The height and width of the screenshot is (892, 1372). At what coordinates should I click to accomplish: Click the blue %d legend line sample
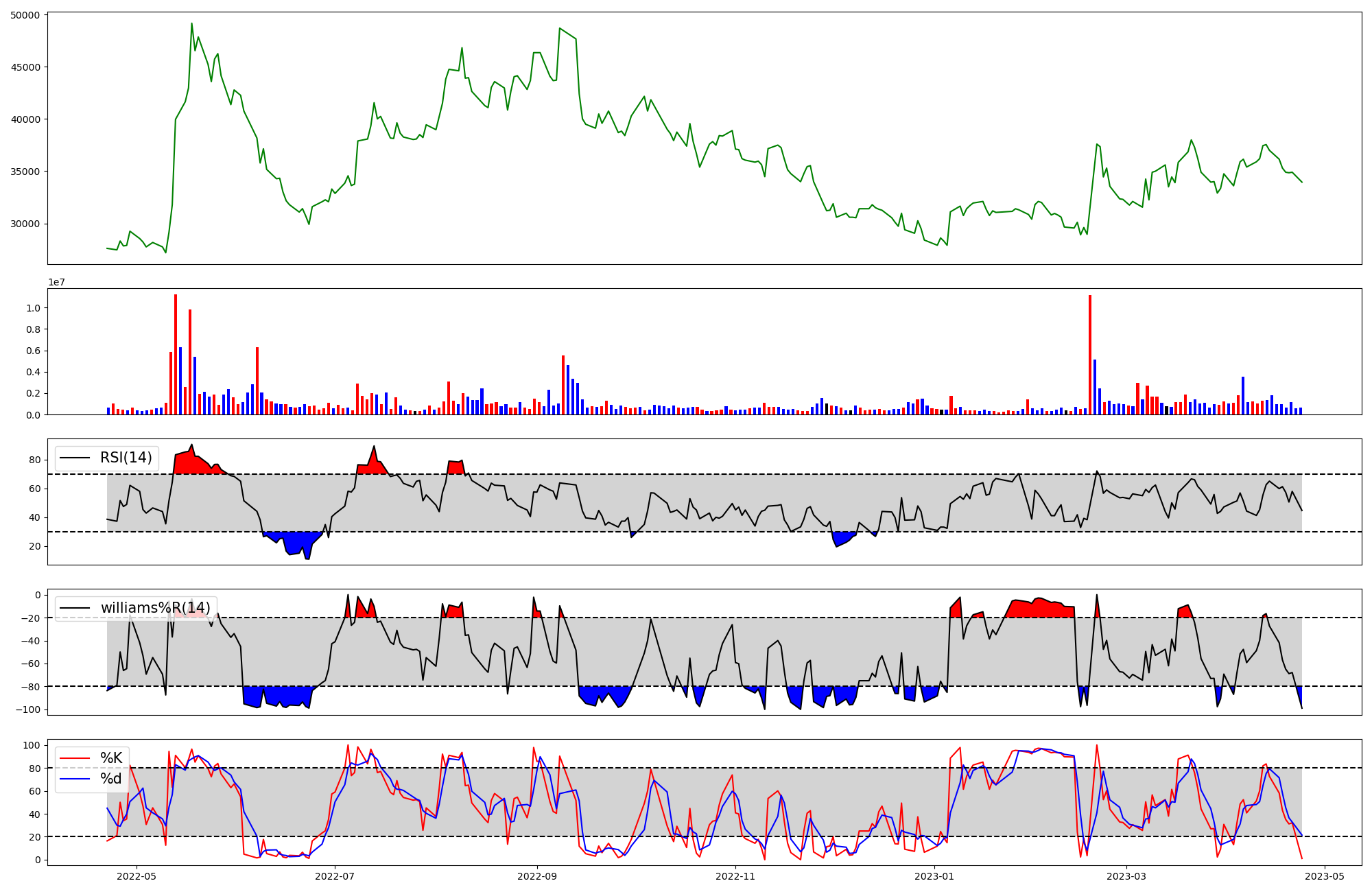[76, 779]
